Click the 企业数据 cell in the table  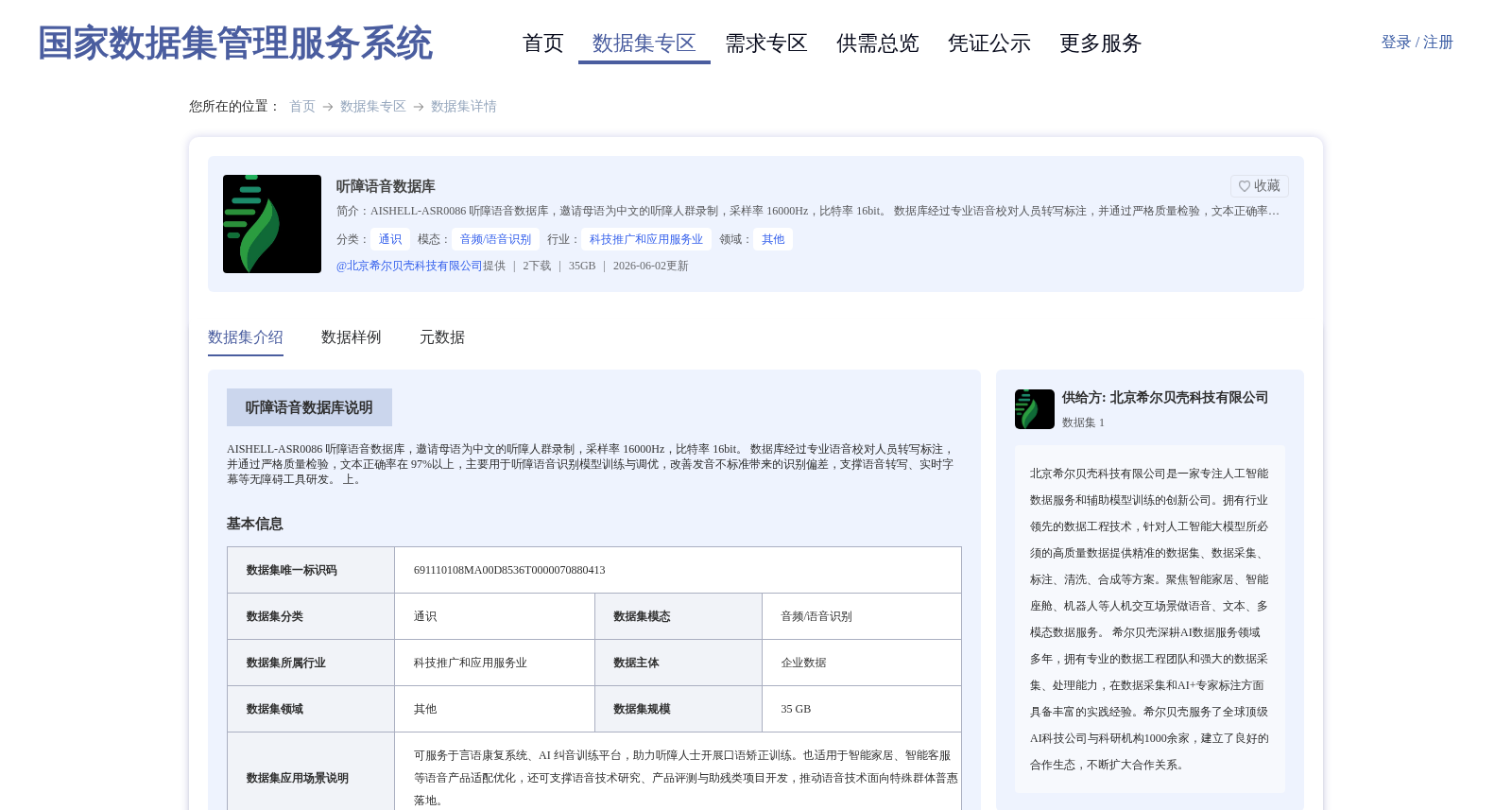[803, 663]
